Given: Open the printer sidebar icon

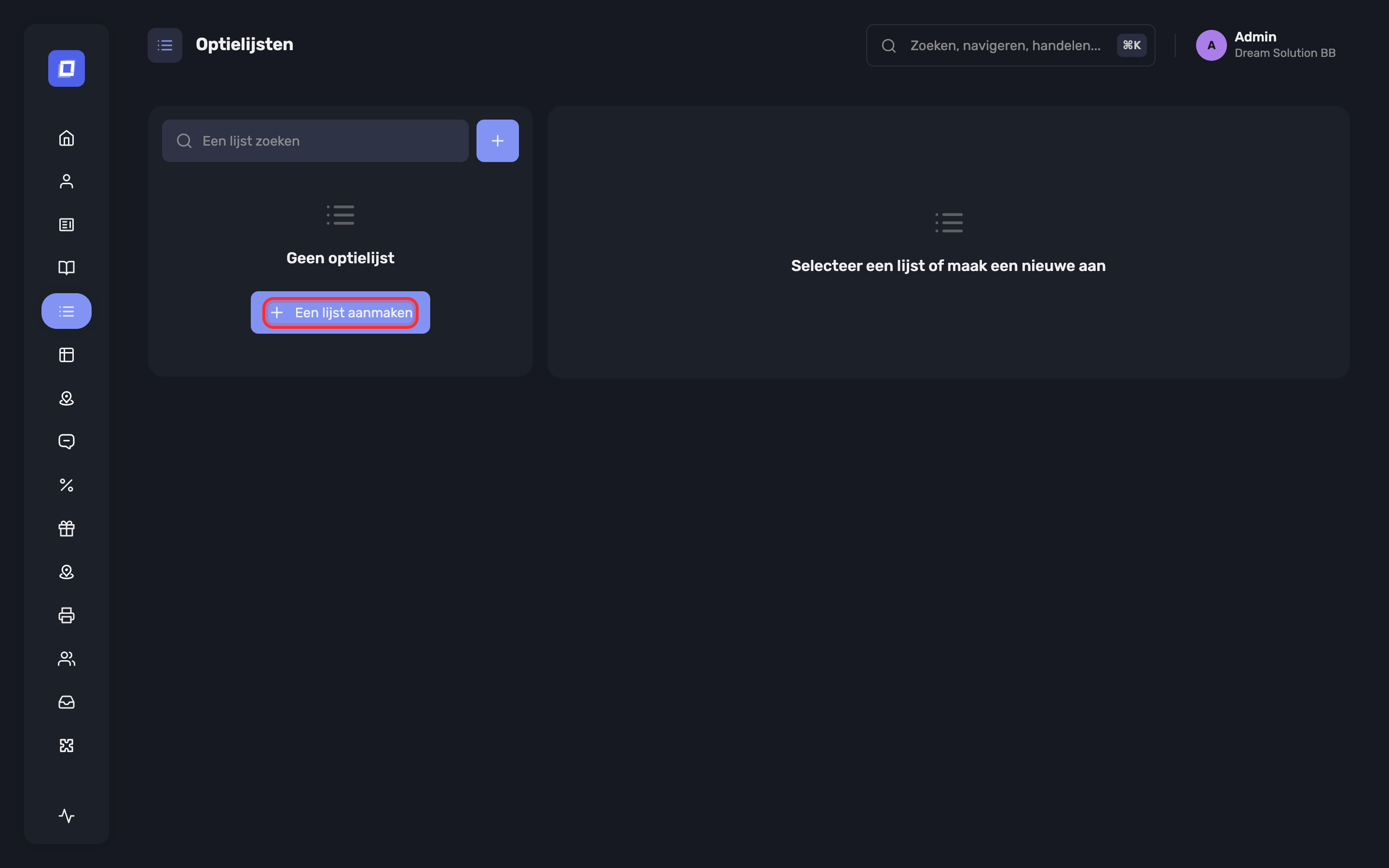Looking at the screenshot, I should click(x=67, y=615).
